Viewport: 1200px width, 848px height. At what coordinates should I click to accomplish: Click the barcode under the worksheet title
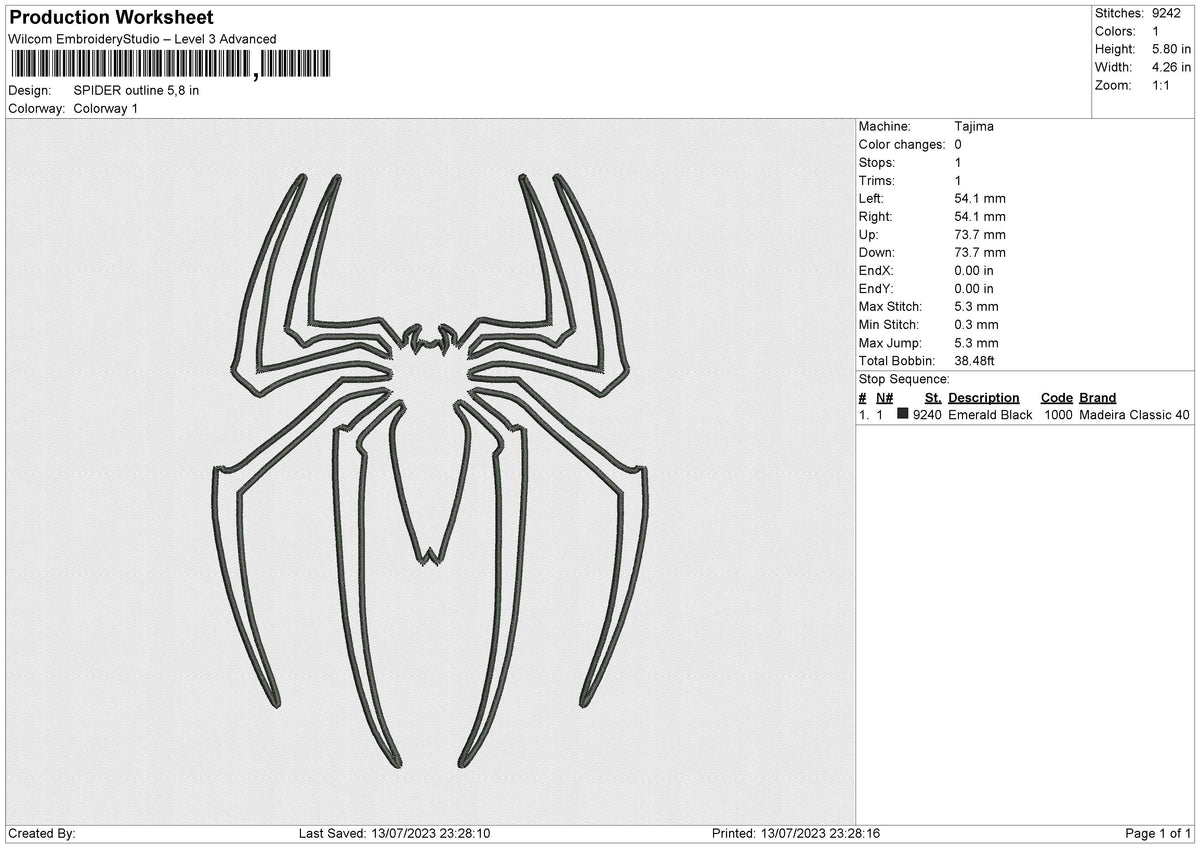pos(170,65)
